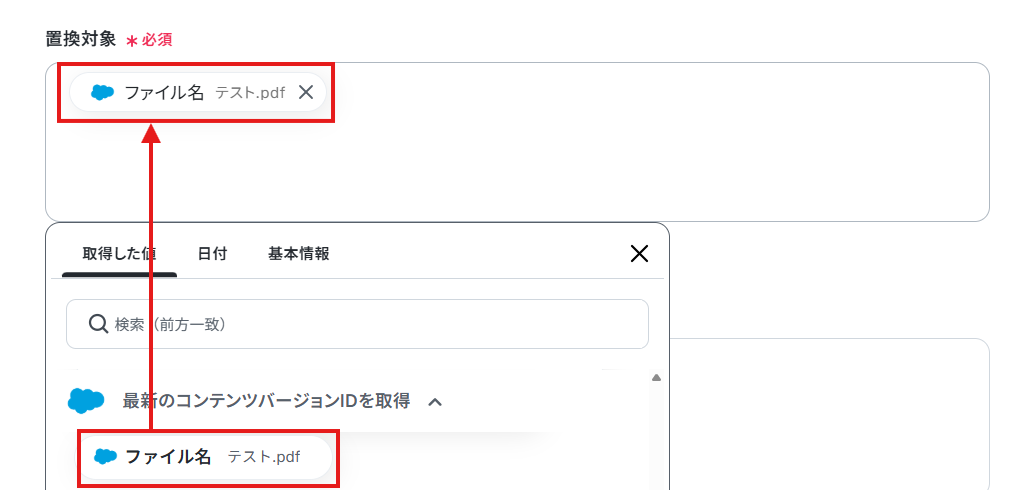
Task: Click the Salesforce icon in the list item
Action: 105,457
